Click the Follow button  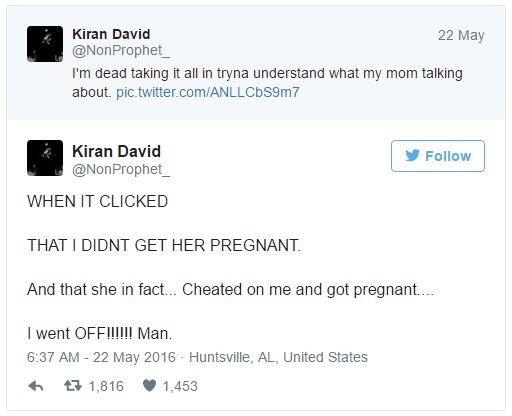pos(438,156)
